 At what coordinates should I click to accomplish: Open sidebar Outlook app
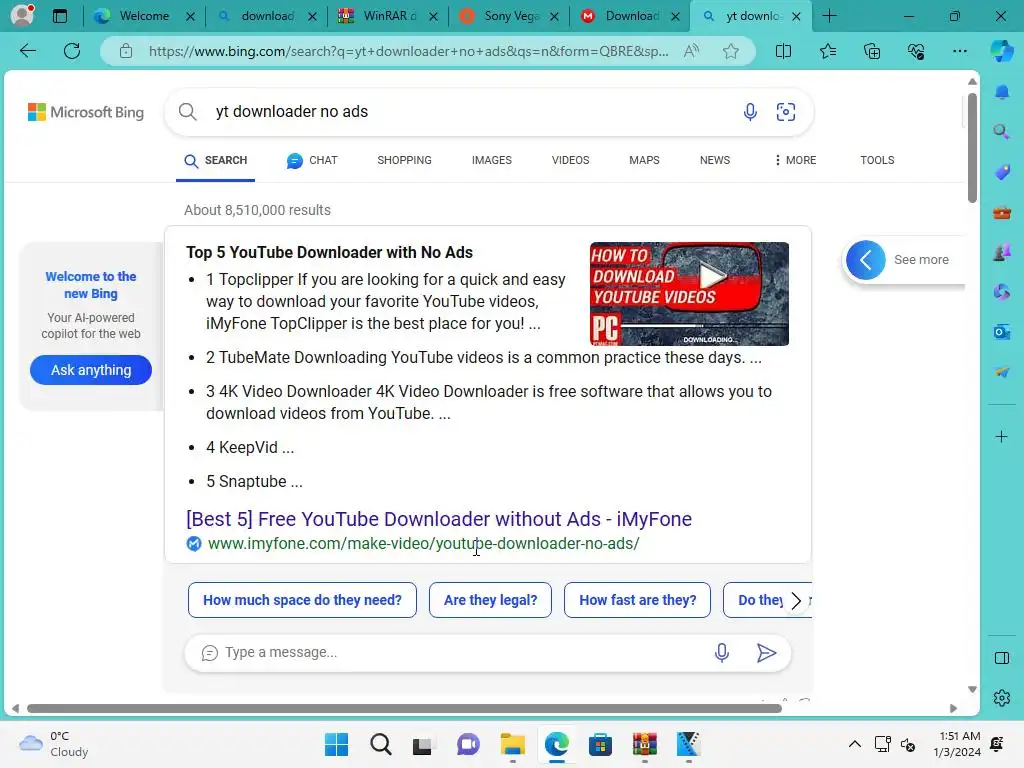[1002, 332]
